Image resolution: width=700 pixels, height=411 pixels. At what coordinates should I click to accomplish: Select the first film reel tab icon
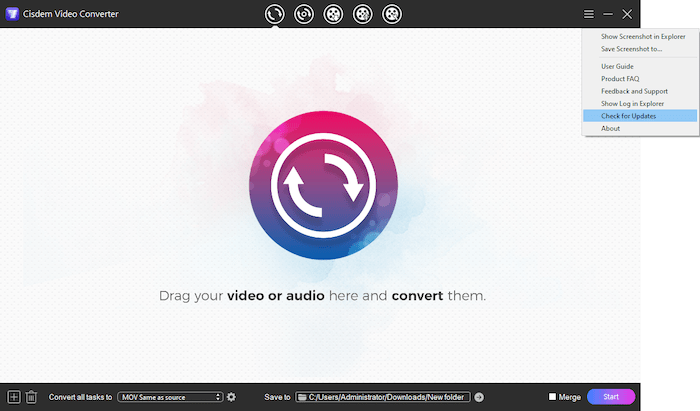coord(333,14)
